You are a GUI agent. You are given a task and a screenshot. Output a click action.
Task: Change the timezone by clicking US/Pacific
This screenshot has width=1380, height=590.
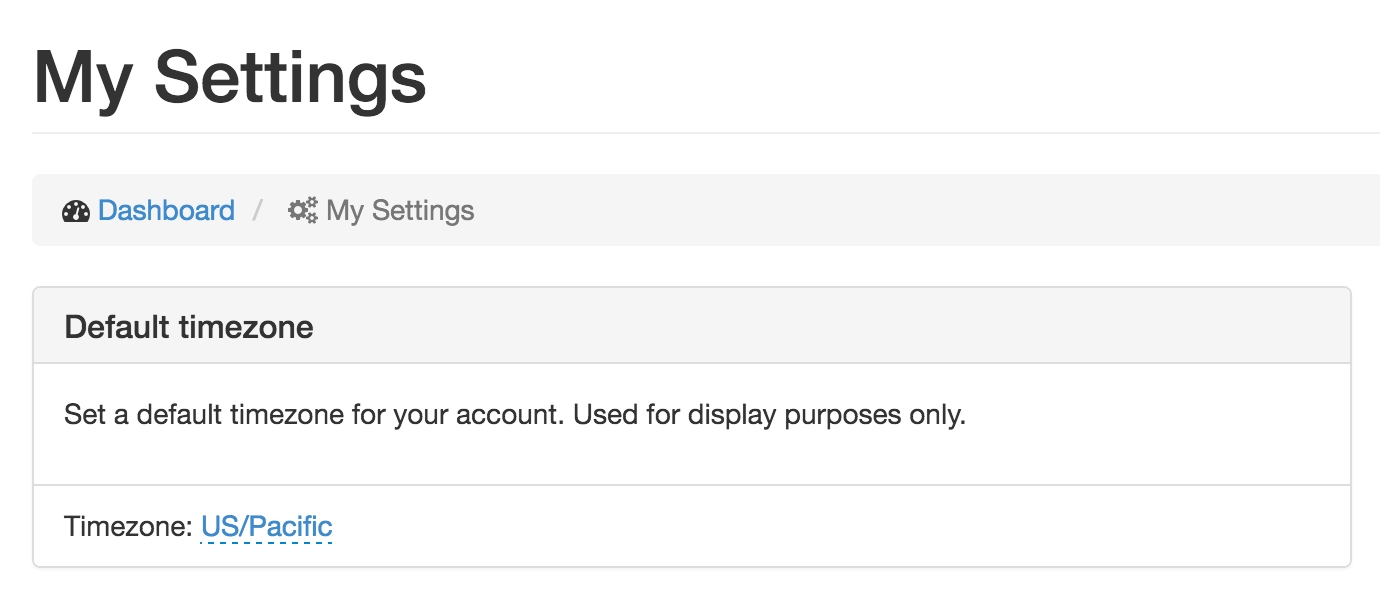268,526
